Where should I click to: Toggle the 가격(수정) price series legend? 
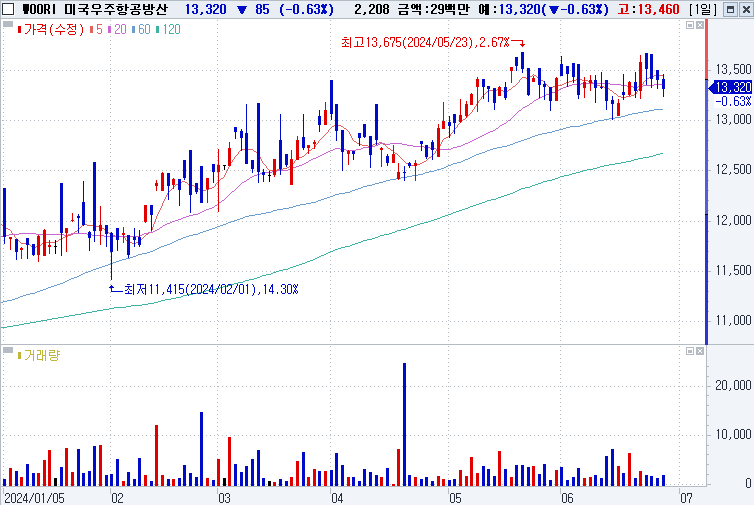tap(50, 29)
